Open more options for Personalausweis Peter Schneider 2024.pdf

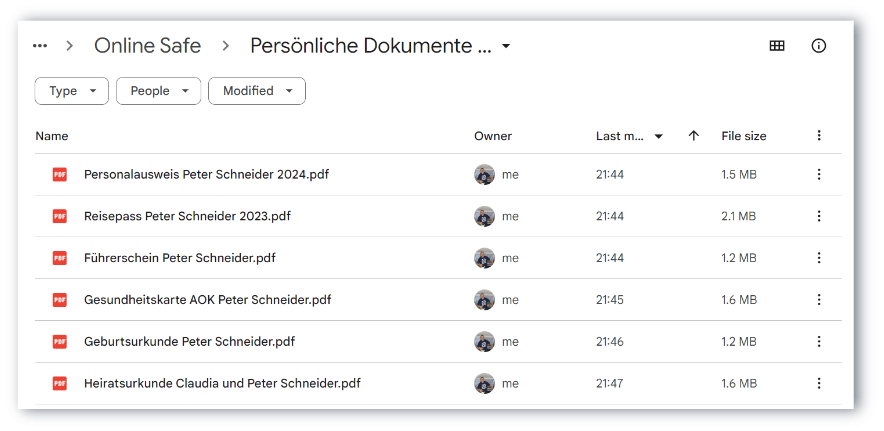click(819, 175)
